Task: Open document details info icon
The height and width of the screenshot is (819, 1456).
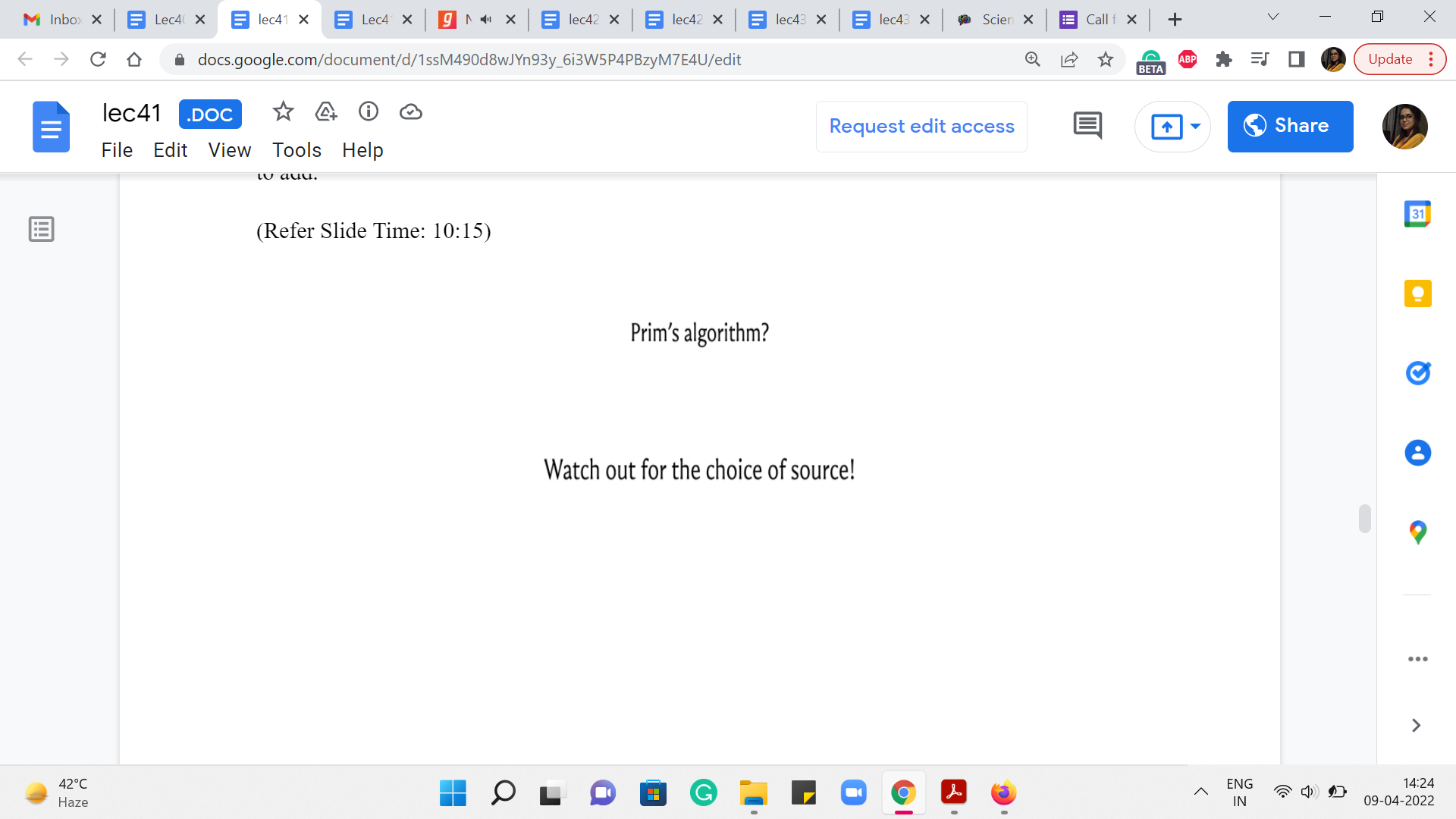Action: click(x=369, y=112)
